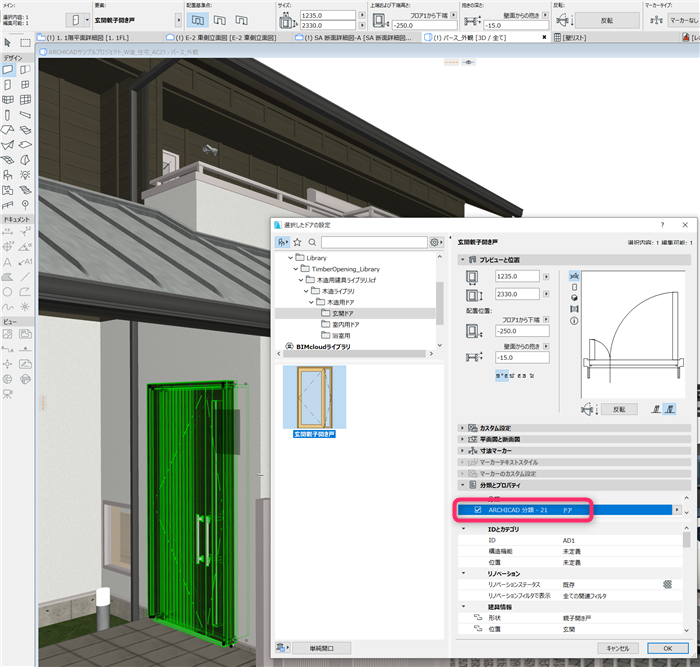Viewport: 700px width, 667px height.
Task: Click the library tree horizontal scrollbar
Action: click(355, 354)
